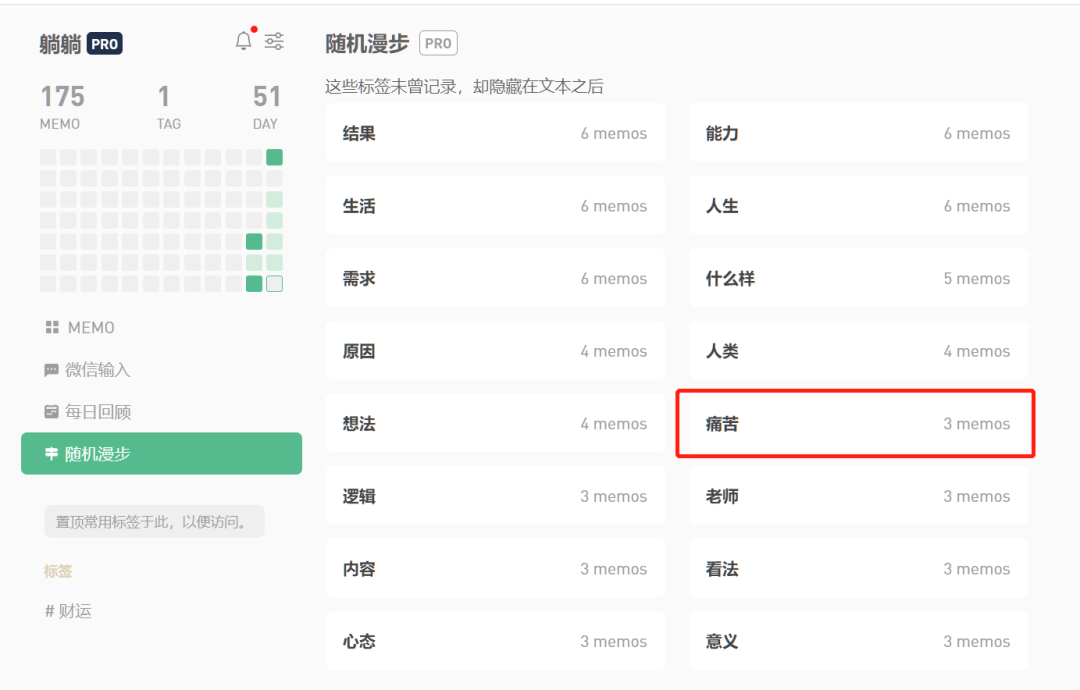The height and width of the screenshot is (690, 1080).
Task: Open the 老师 tag card
Action: pyautogui.click(x=858, y=496)
